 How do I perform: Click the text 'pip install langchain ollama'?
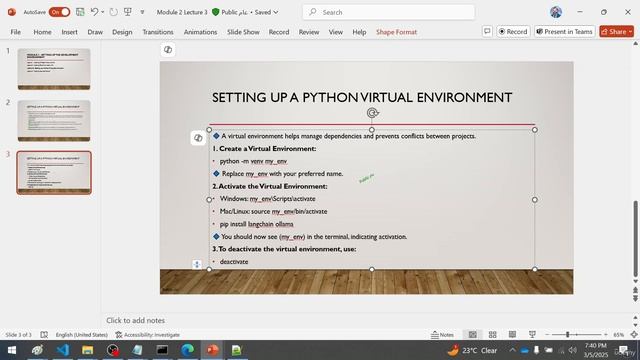256,224
